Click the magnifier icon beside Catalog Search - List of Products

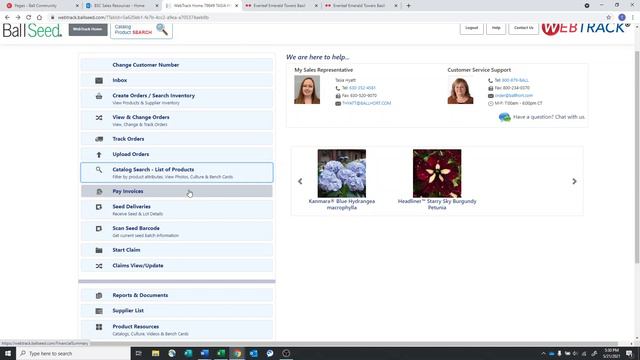pos(99,170)
